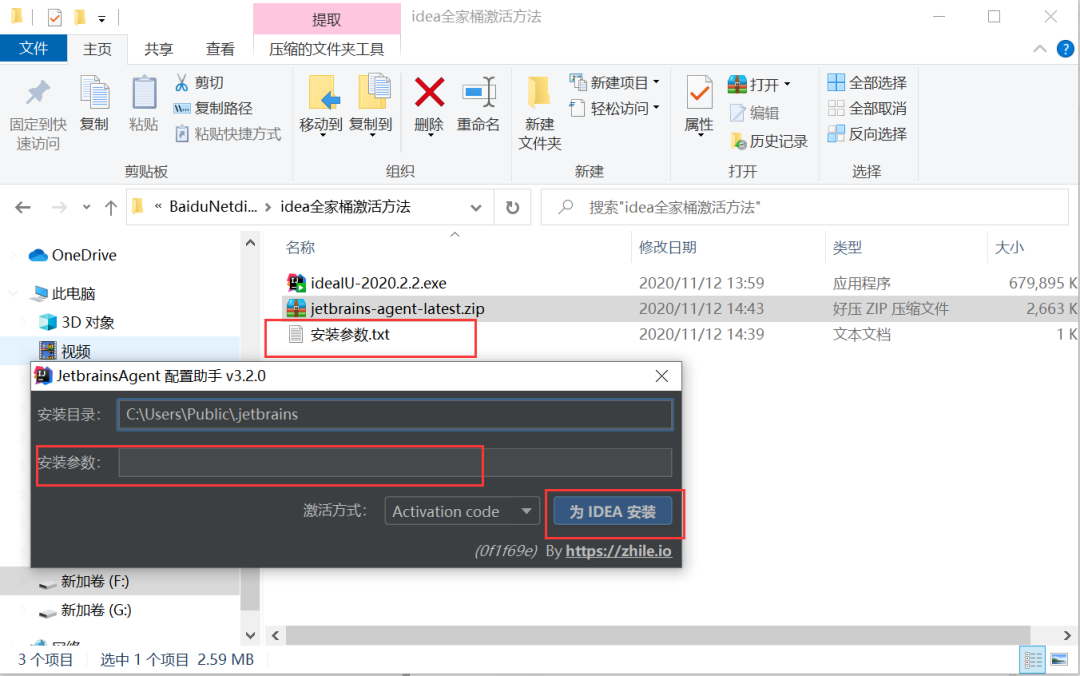
Task: Click the install parameters (安装参数) field
Action: (395, 462)
